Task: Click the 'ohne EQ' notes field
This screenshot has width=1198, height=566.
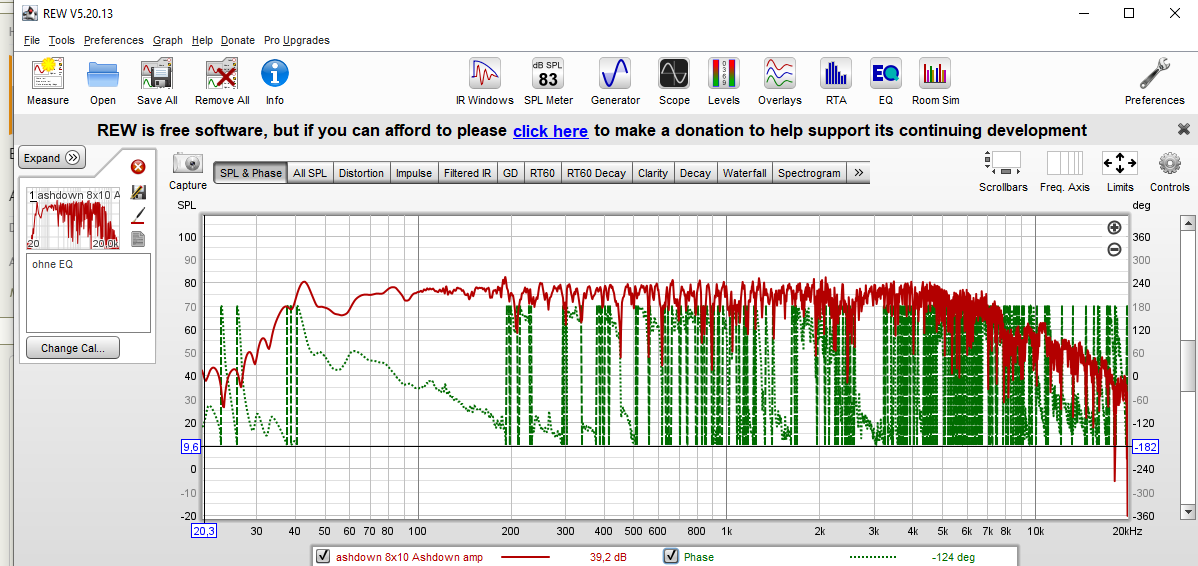Action: click(x=88, y=292)
